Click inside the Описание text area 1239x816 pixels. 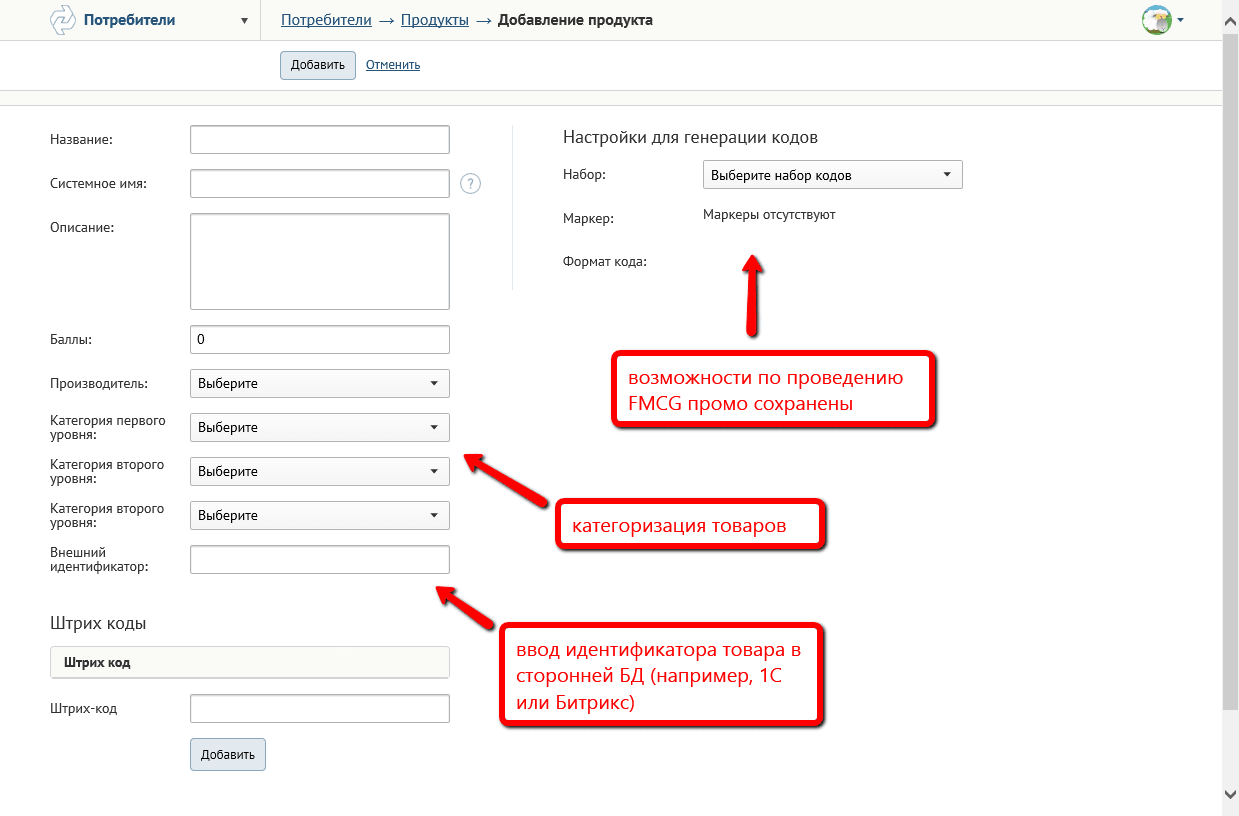click(x=319, y=262)
